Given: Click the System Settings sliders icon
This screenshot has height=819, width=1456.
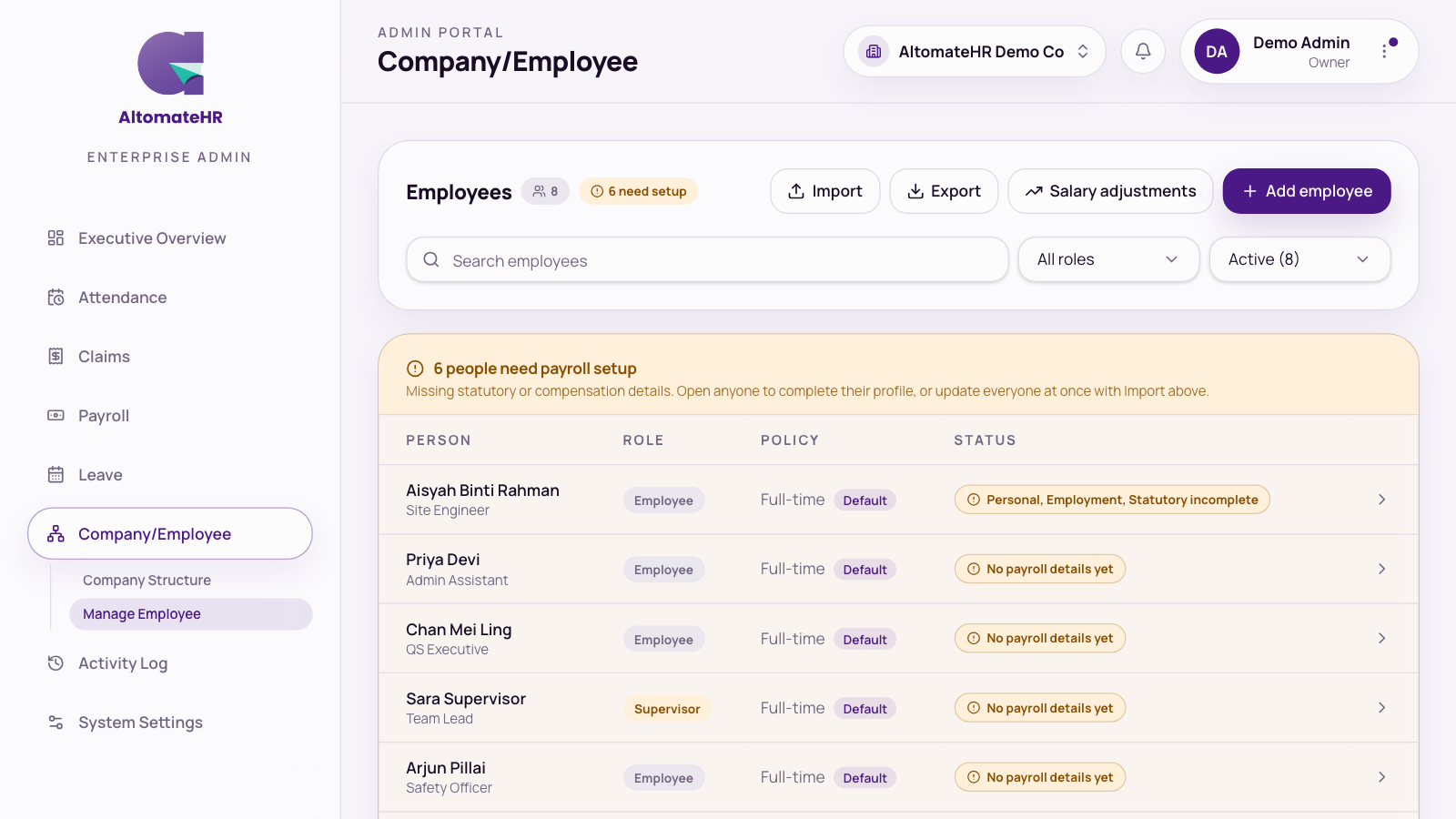Looking at the screenshot, I should point(56,722).
